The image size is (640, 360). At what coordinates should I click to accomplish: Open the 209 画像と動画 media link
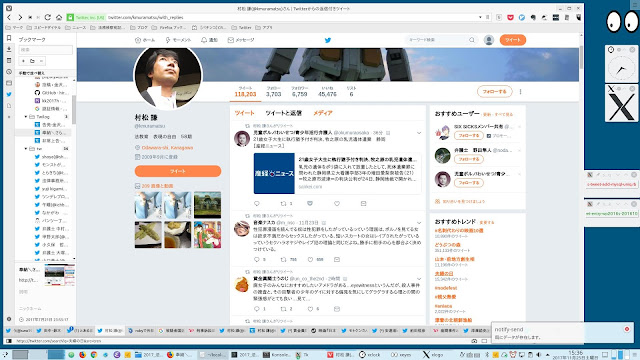(x=157, y=186)
